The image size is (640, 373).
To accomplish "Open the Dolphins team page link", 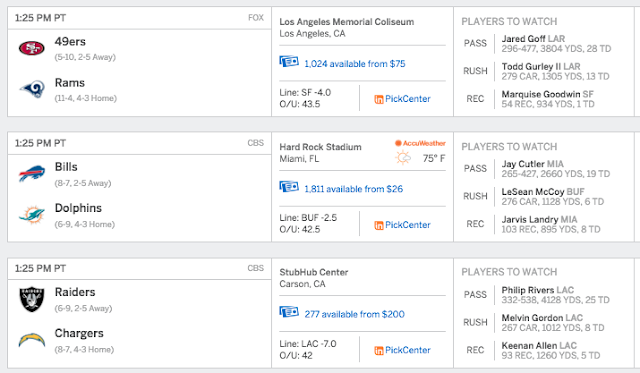I will (x=78, y=208).
